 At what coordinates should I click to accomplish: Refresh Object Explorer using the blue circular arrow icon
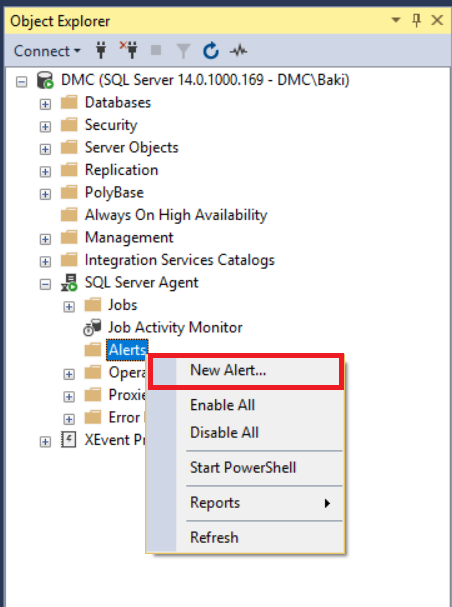(x=211, y=51)
